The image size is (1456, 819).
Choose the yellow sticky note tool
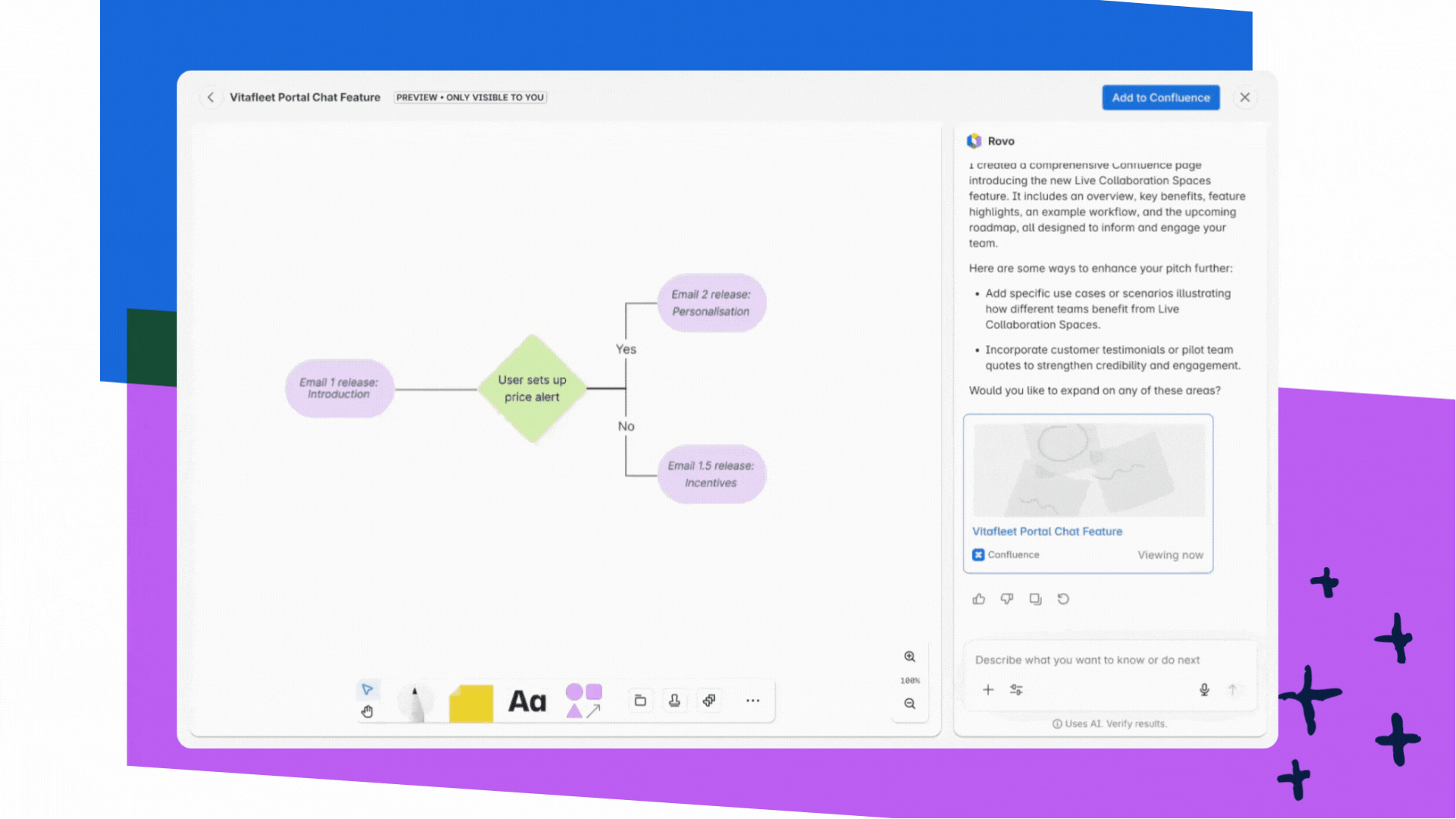471,703
